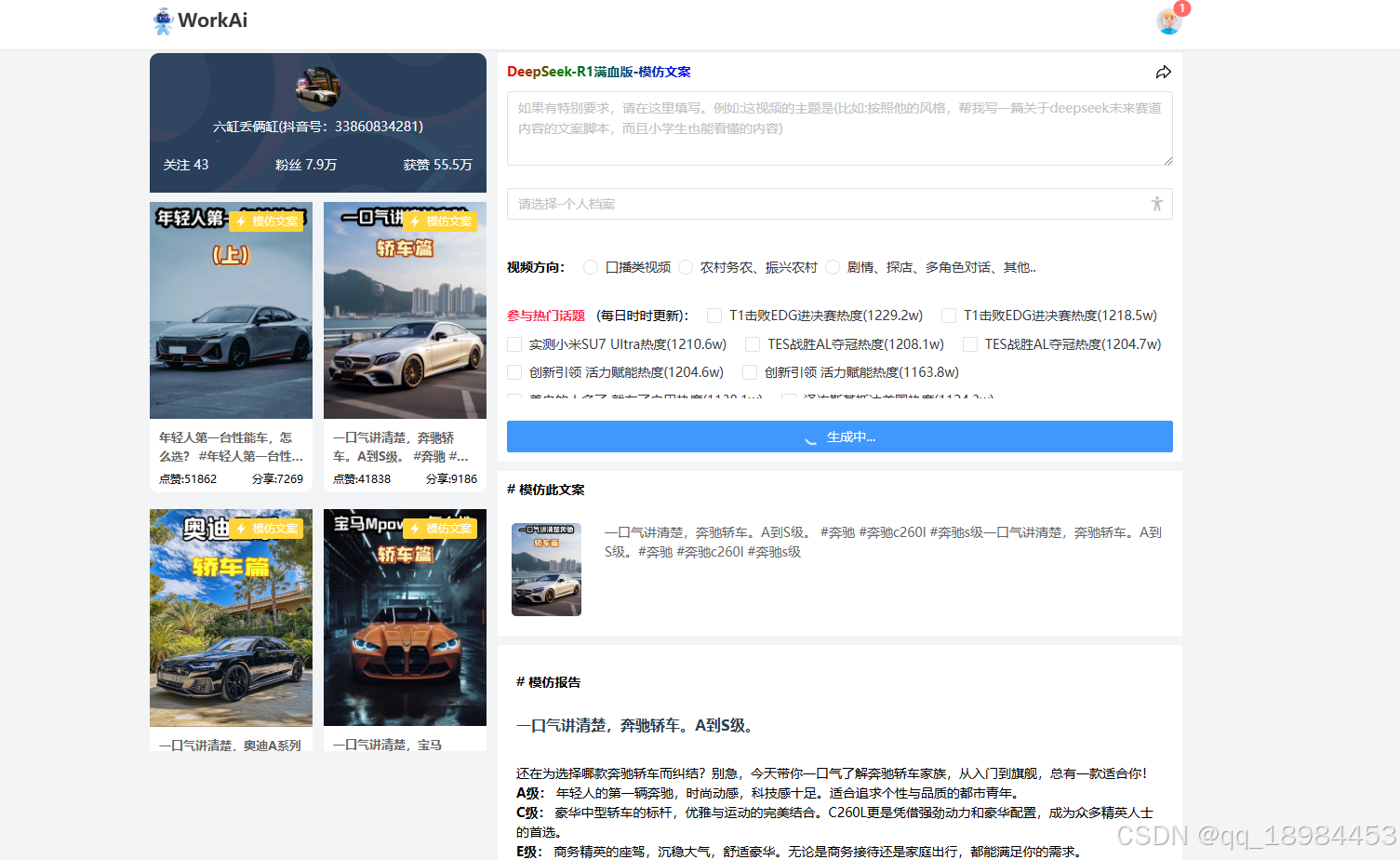Click 参与热门话题 label
The image size is (1400, 860).
pos(546,316)
